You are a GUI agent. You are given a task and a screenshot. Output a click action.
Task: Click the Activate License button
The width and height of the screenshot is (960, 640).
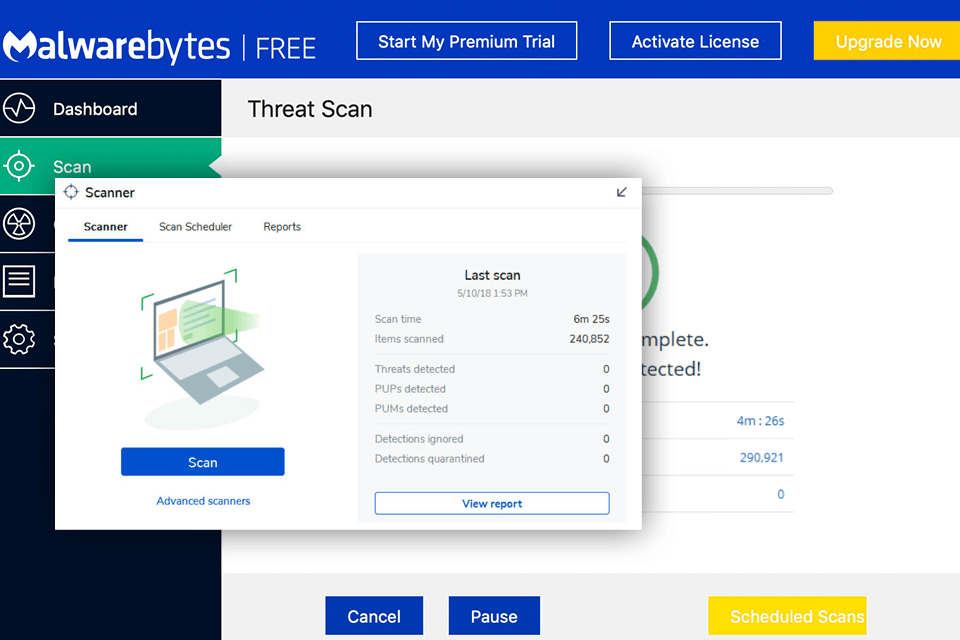pos(695,42)
